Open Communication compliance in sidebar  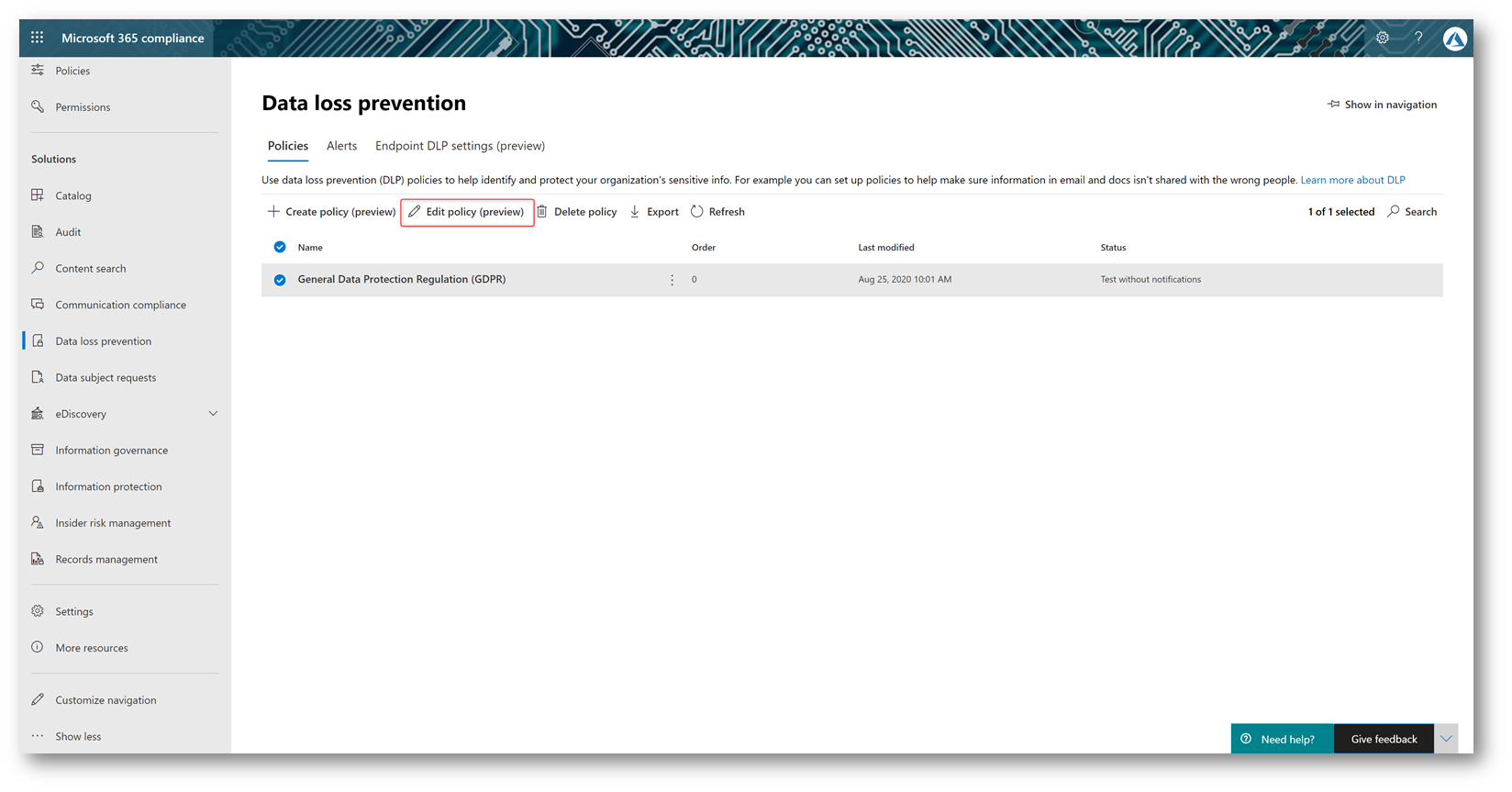coord(120,305)
